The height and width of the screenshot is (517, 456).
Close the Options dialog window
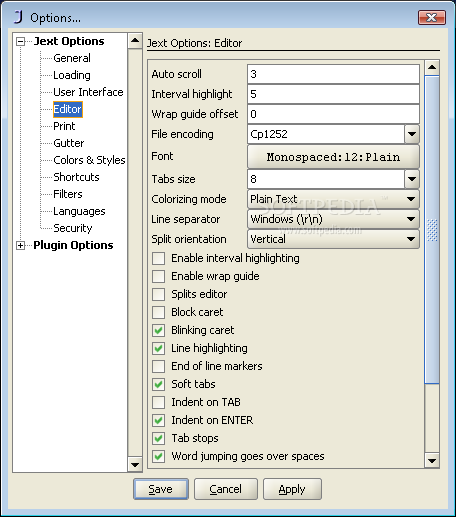point(432,17)
